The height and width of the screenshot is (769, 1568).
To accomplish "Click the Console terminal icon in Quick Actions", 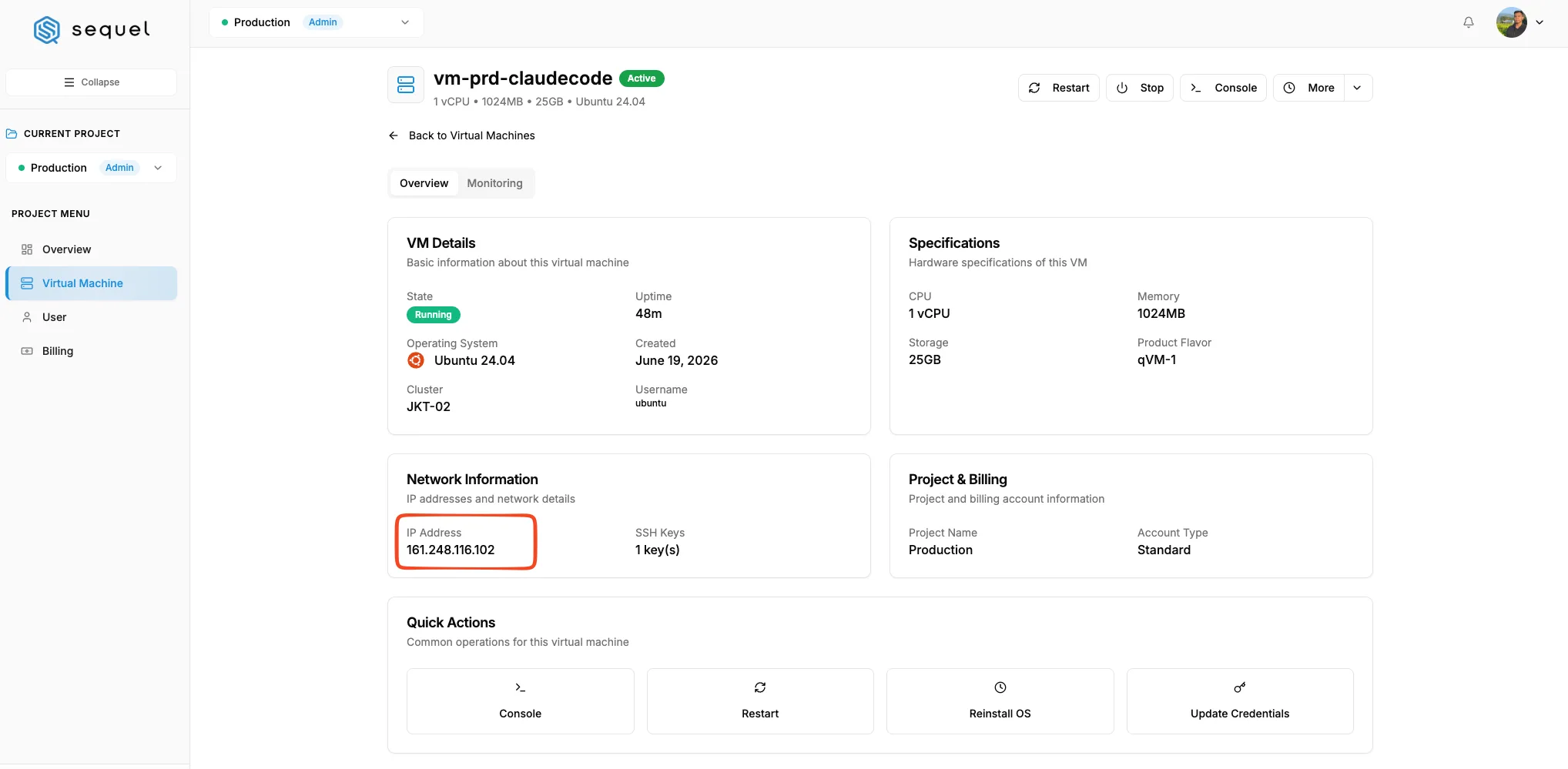I will [520, 687].
